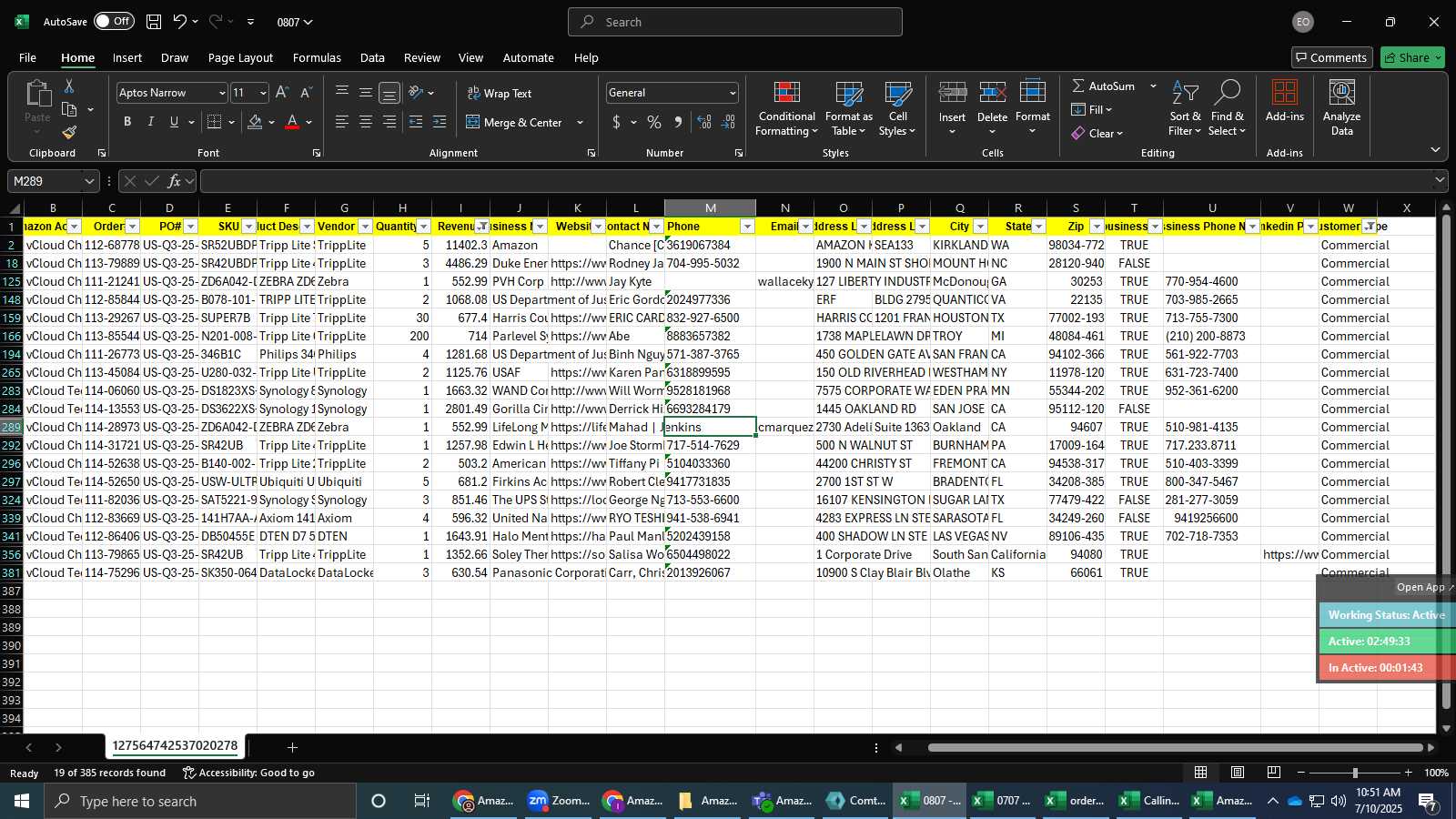Viewport: 1456px width, 819px height.
Task: Open the Add-ins panel
Action: click(1285, 101)
